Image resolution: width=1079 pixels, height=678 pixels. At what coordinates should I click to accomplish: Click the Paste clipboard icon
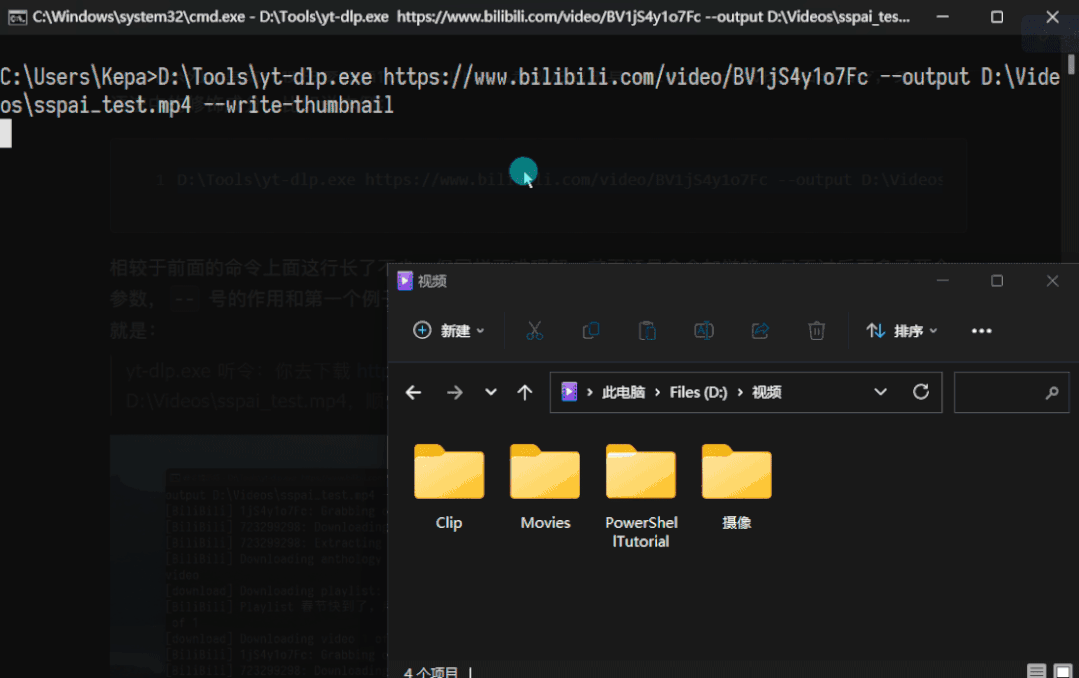pyautogui.click(x=647, y=331)
